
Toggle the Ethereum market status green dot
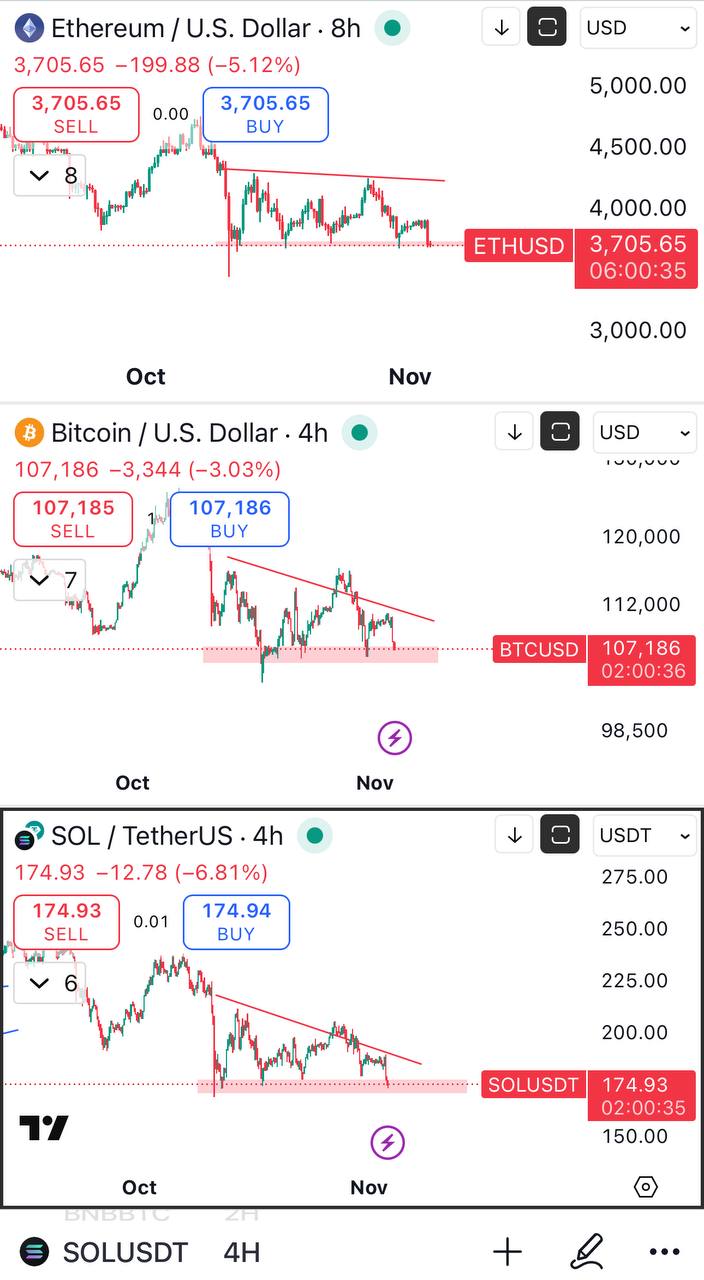393,28
